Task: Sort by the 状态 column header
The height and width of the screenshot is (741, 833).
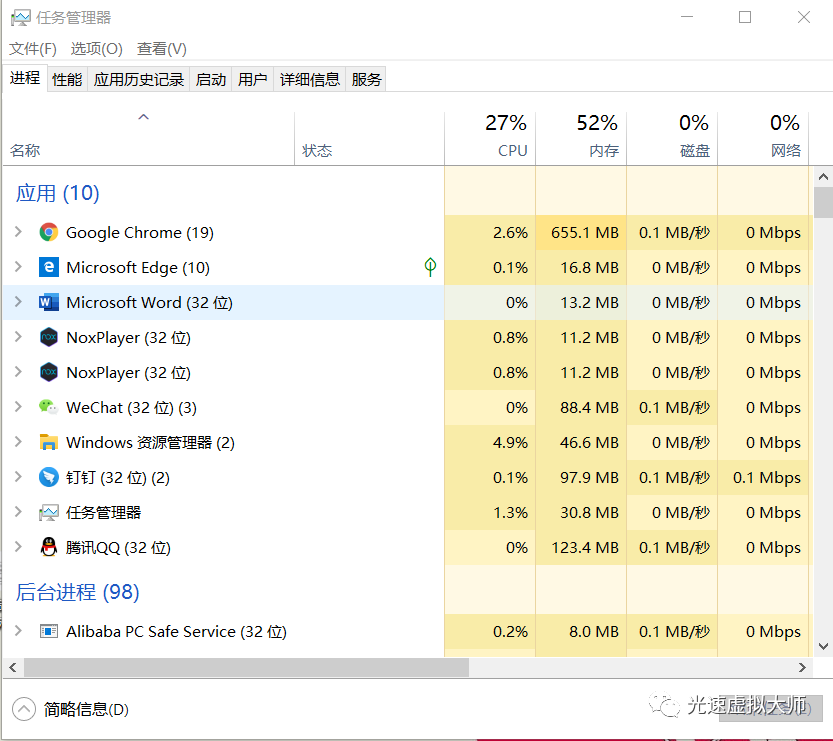Action: [369, 139]
